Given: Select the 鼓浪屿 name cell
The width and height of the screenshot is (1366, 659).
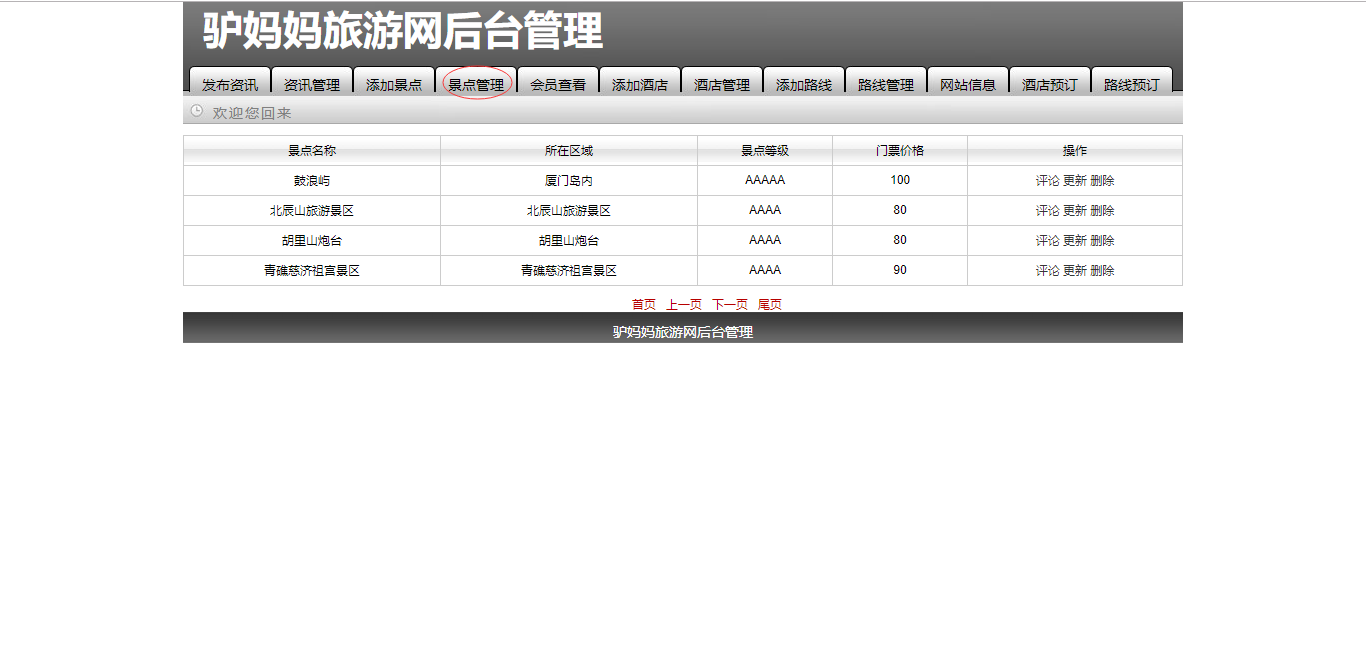Looking at the screenshot, I should pos(312,181).
